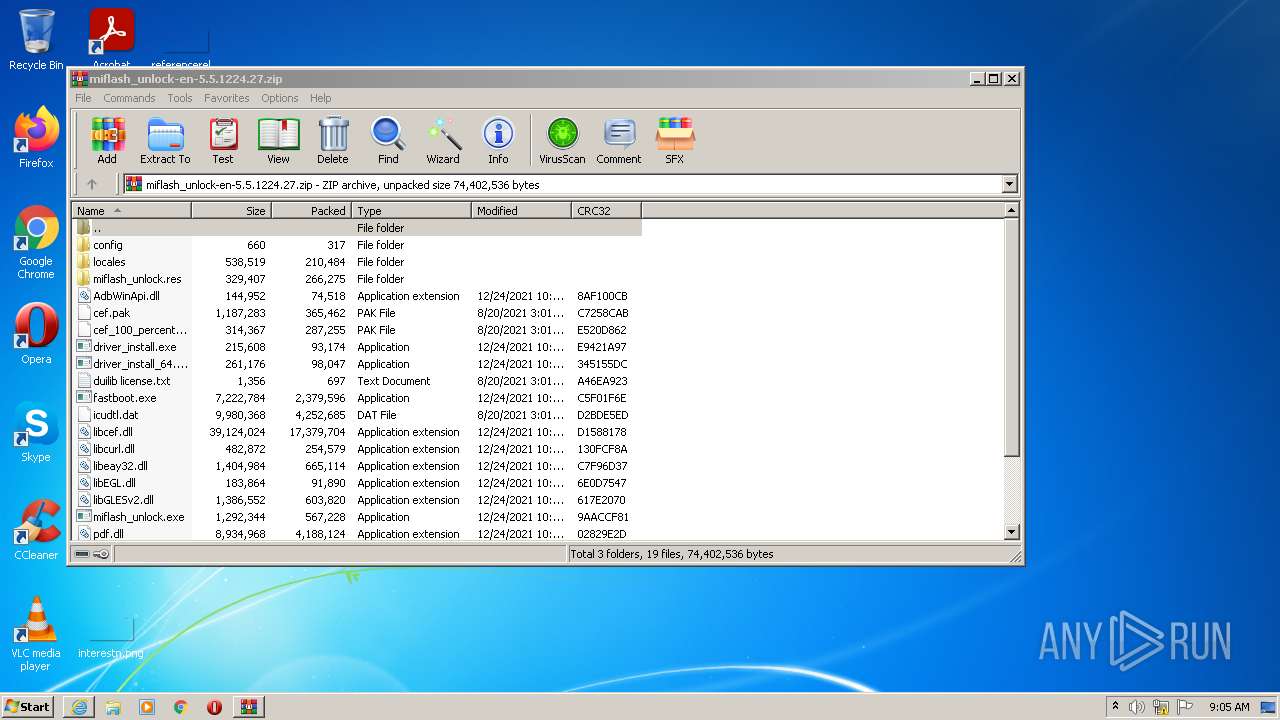
Task: Select fastboot.exe file
Action: pos(357,398)
